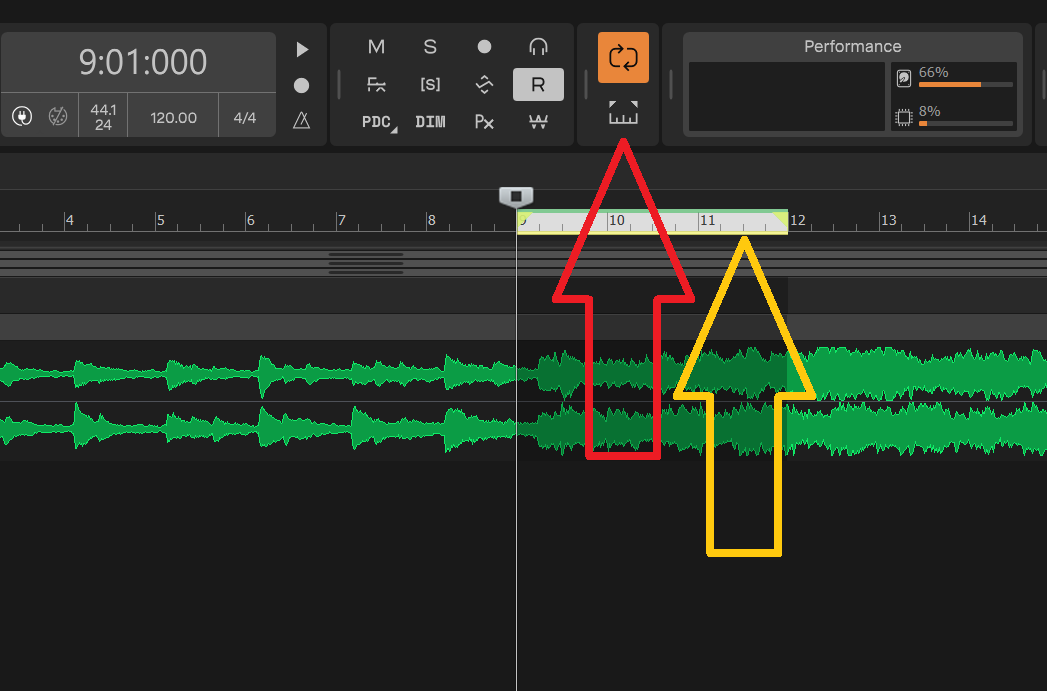
Task: Click the 9:01:000 time display
Action: tap(143, 62)
